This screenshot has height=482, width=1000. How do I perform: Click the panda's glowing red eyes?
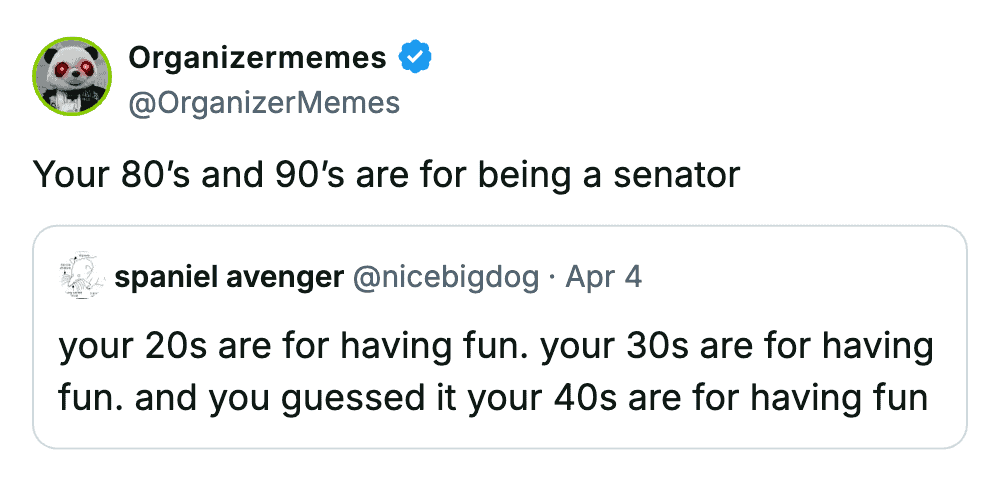(74, 67)
